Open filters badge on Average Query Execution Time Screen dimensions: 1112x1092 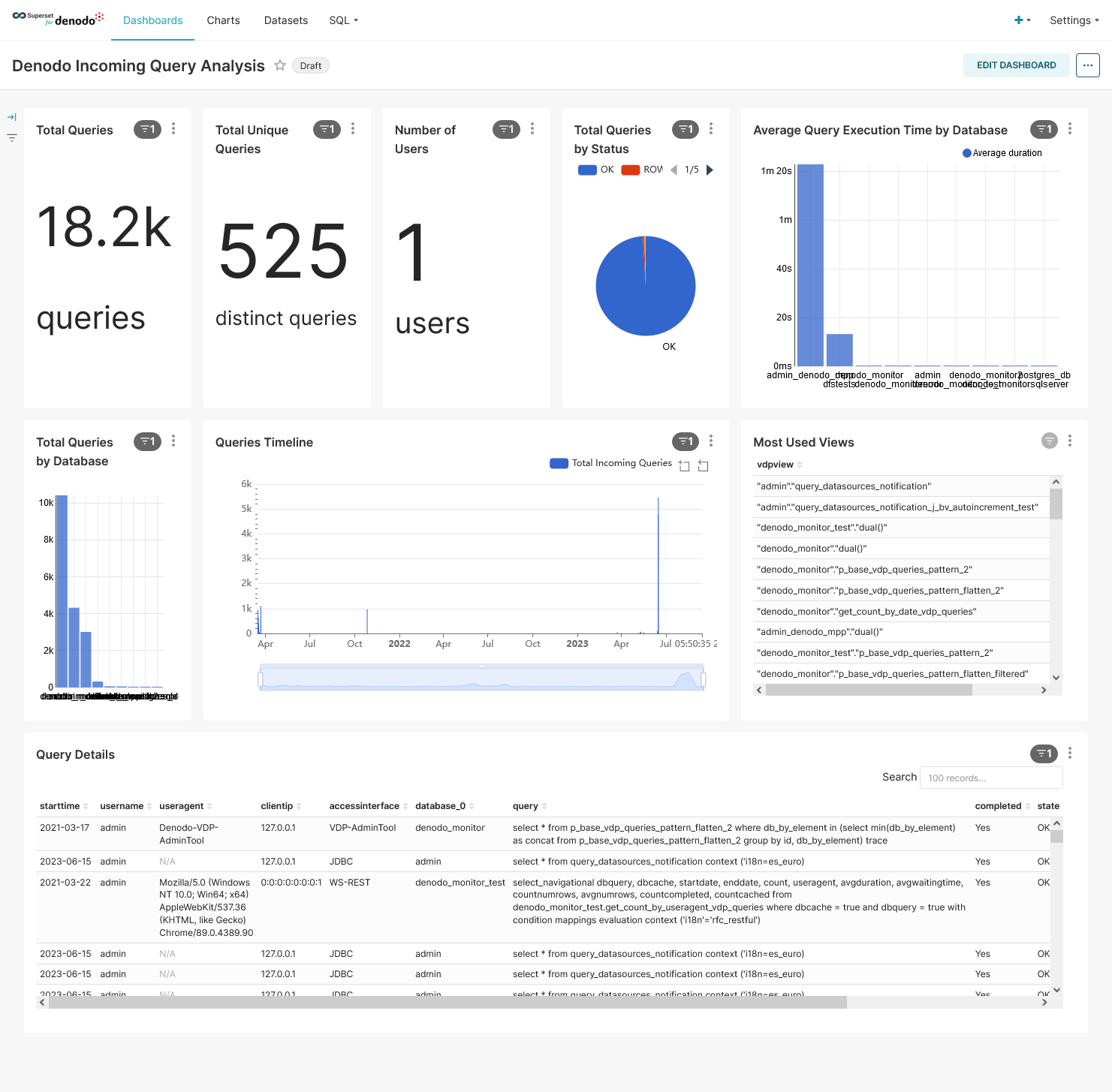[x=1044, y=129]
